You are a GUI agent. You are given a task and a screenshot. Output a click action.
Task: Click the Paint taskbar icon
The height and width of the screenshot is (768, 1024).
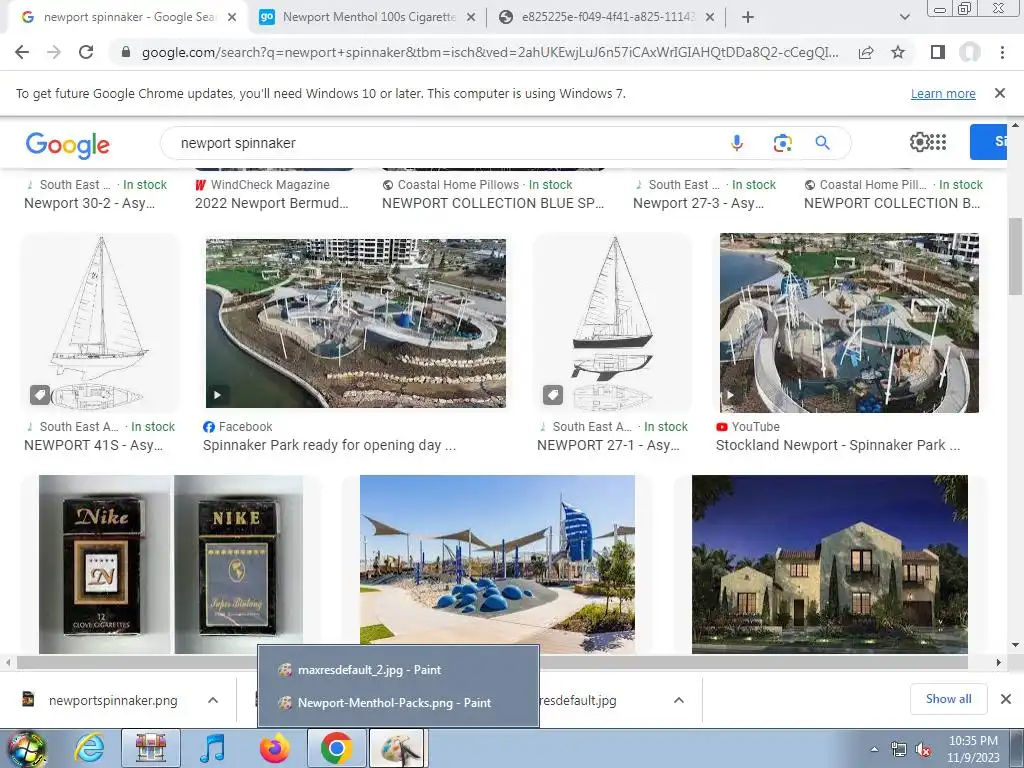click(399, 748)
